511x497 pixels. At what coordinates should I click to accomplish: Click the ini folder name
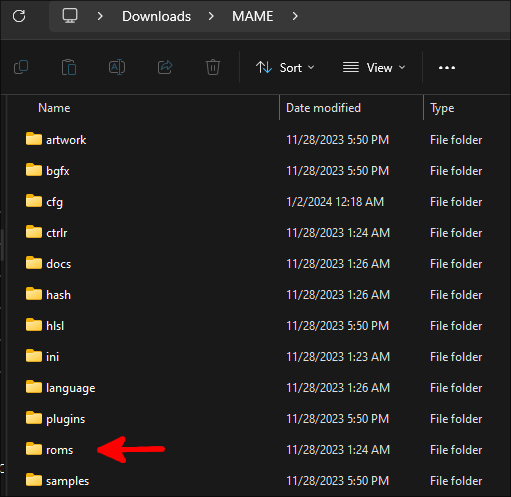[52, 357]
